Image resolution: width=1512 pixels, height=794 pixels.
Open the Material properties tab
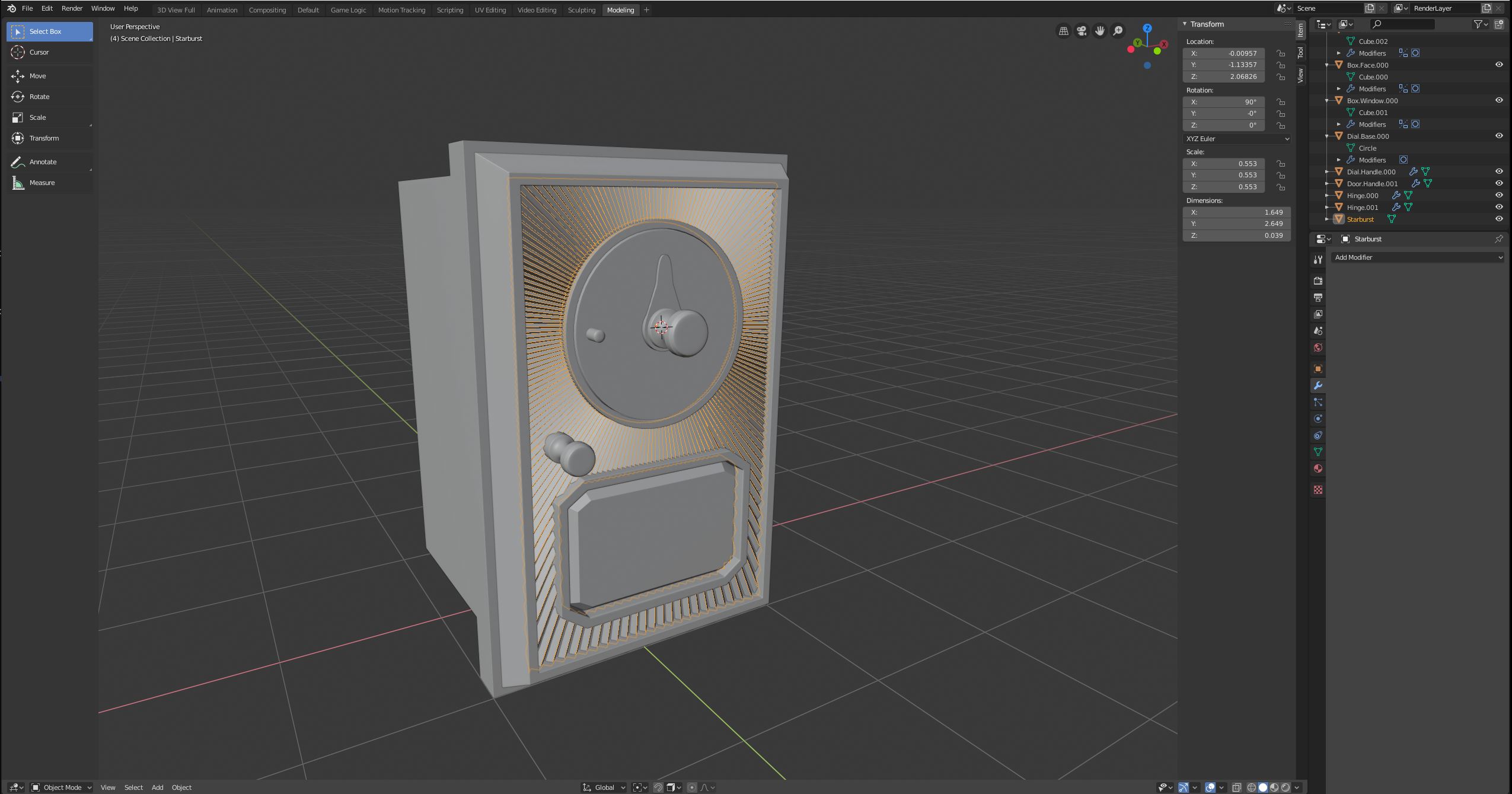(1318, 468)
